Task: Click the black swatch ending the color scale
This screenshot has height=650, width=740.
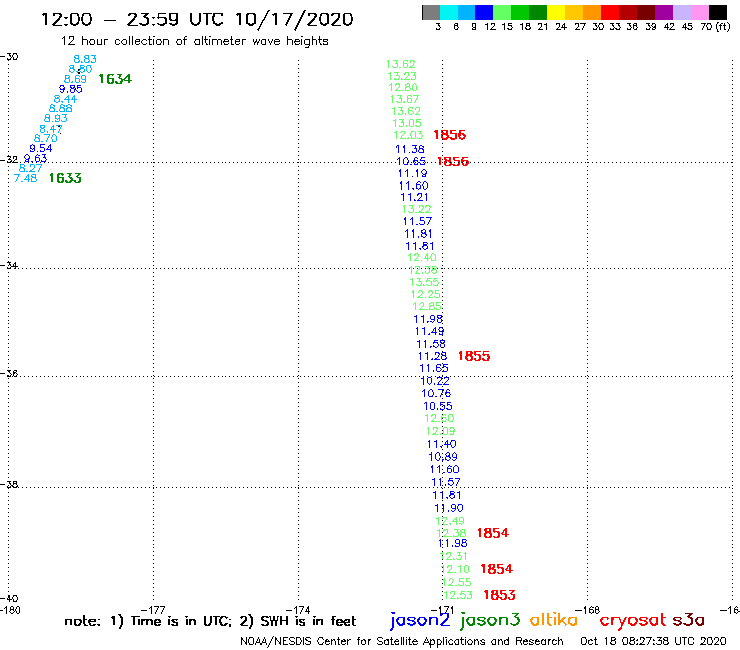Action: 718,12
